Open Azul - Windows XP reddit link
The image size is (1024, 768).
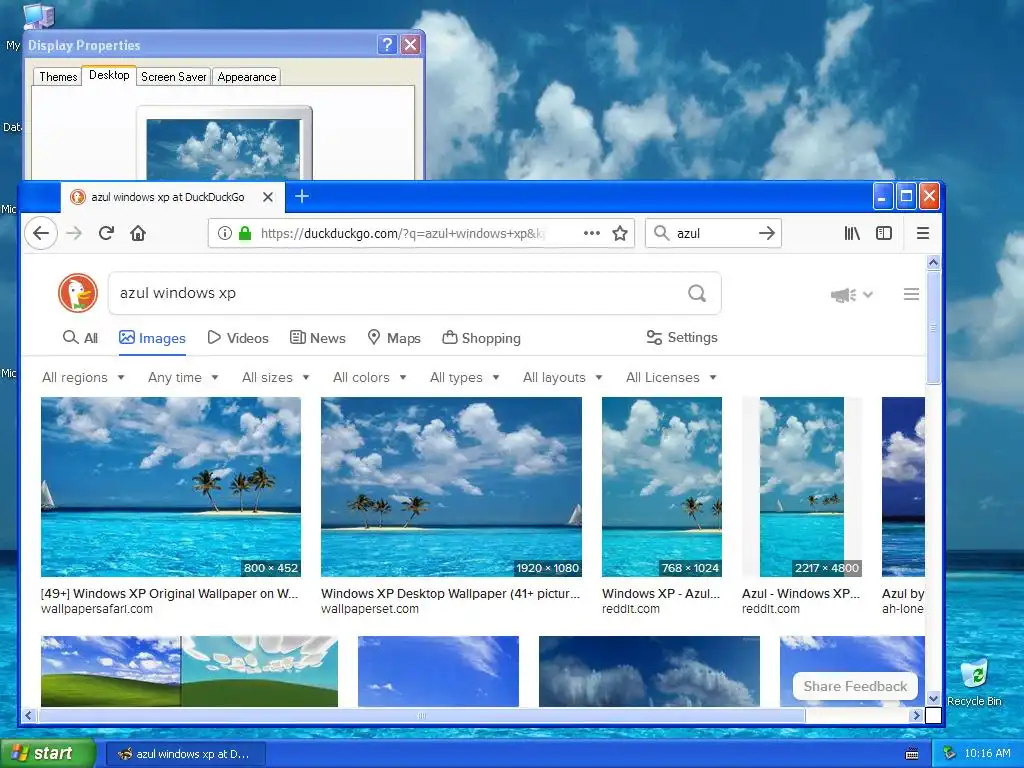801,594
